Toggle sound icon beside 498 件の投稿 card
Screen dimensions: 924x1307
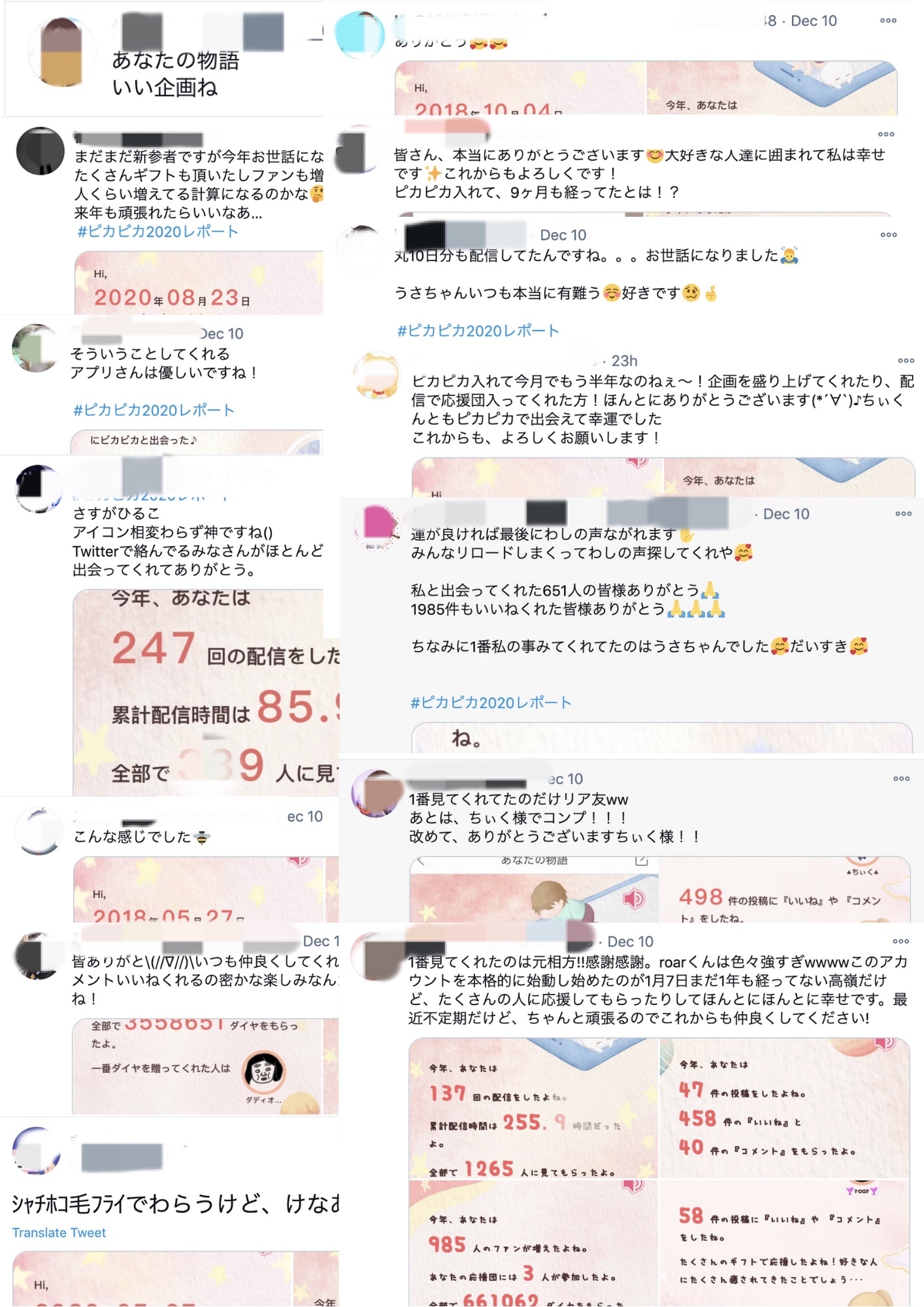point(633,899)
